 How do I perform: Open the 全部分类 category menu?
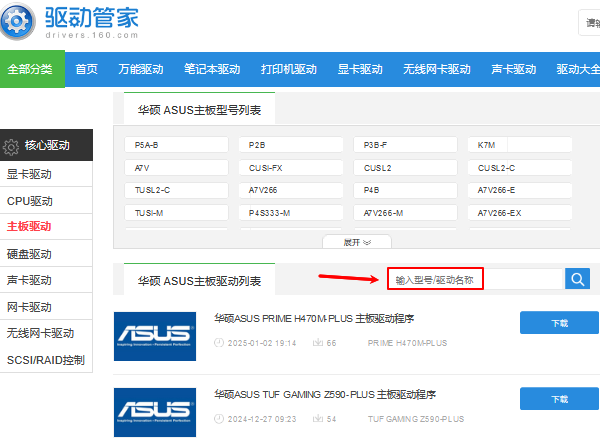[33, 69]
